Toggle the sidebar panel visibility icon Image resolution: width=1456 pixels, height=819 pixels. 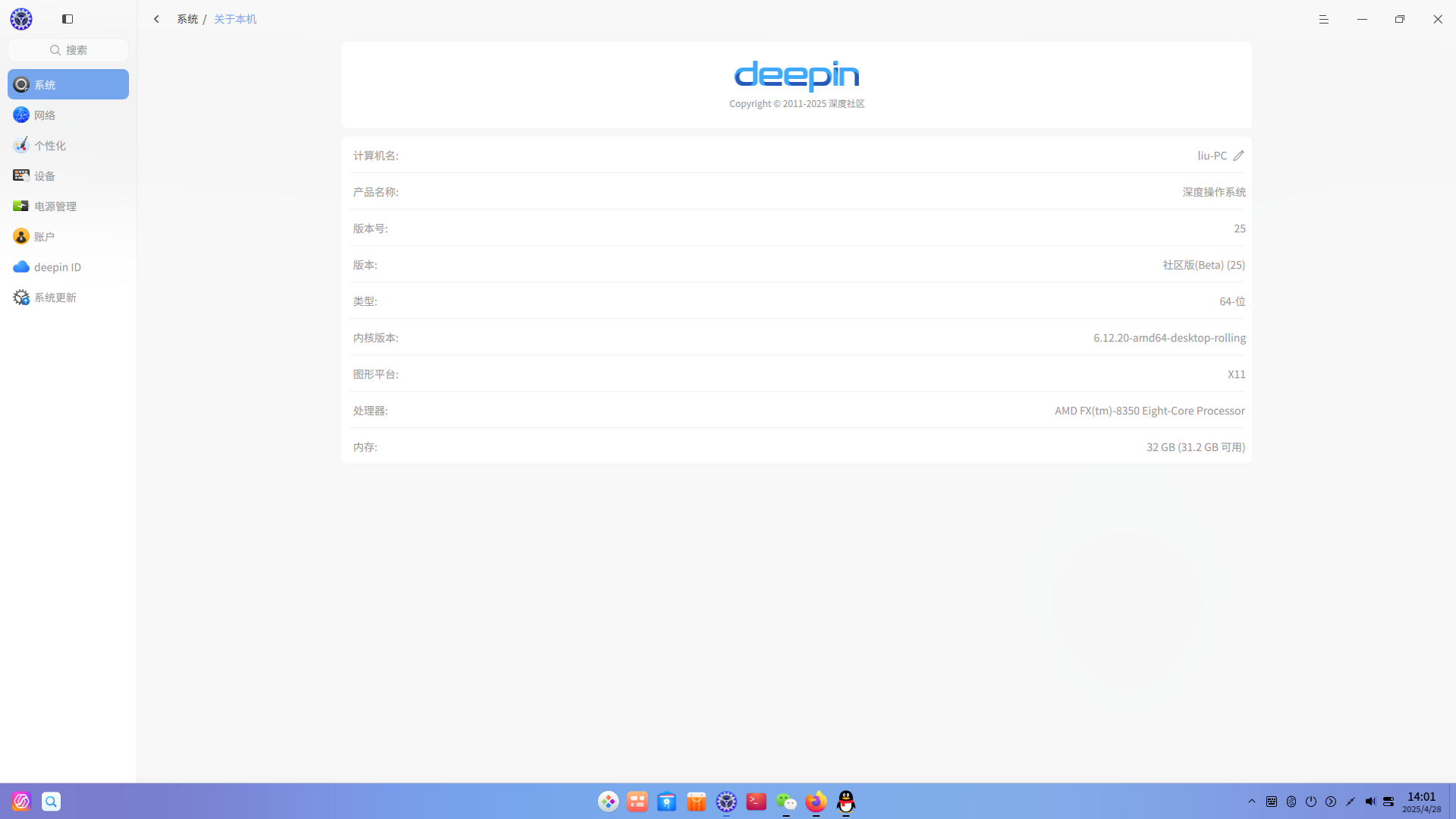tap(68, 19)
